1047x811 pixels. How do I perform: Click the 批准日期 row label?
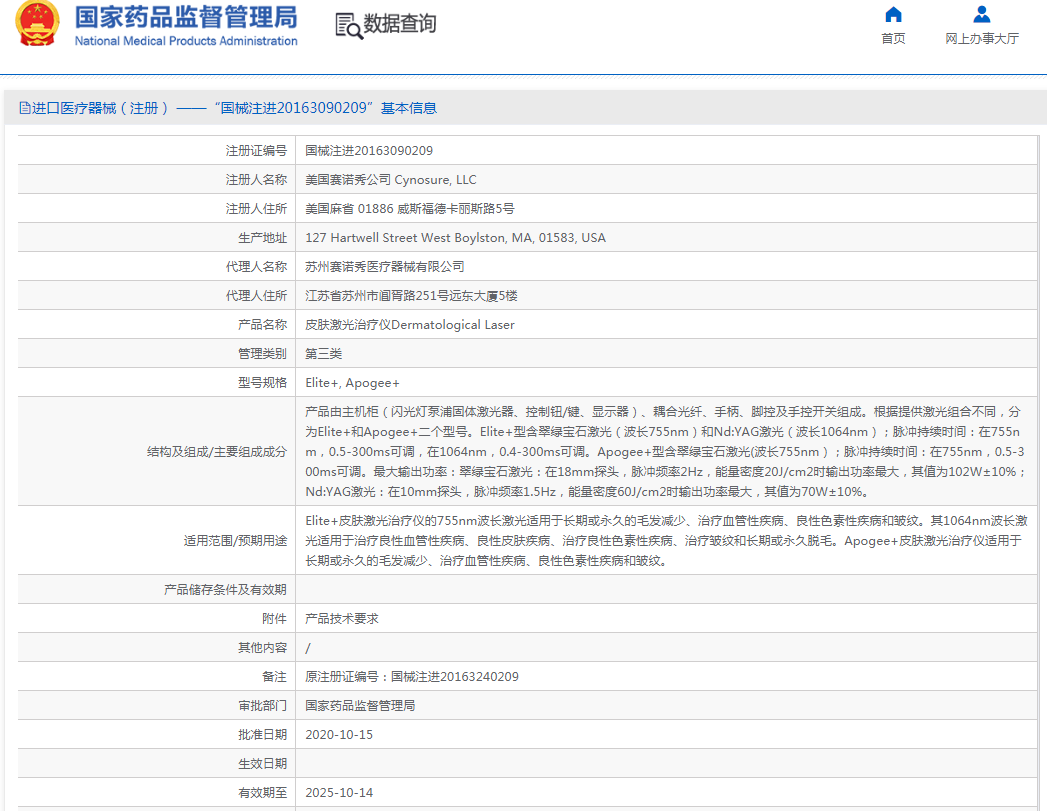pos(262,735)
